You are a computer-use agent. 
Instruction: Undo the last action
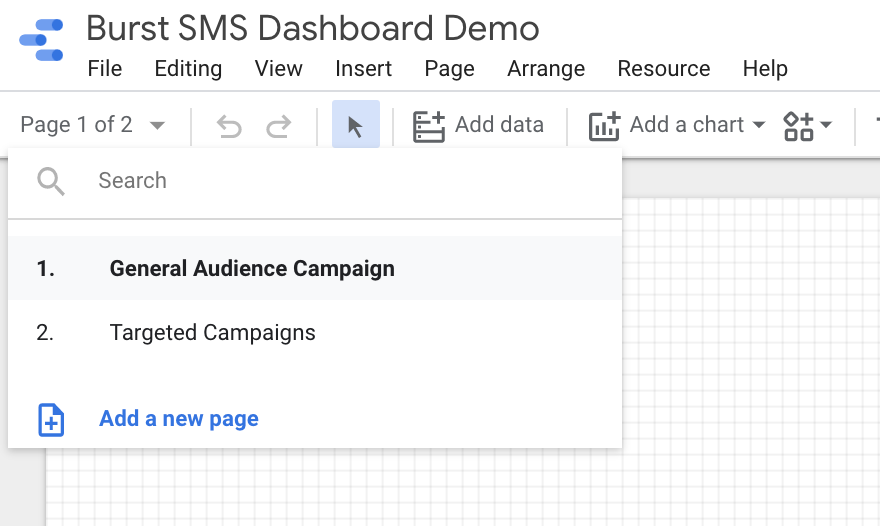(x=229, y=126)
